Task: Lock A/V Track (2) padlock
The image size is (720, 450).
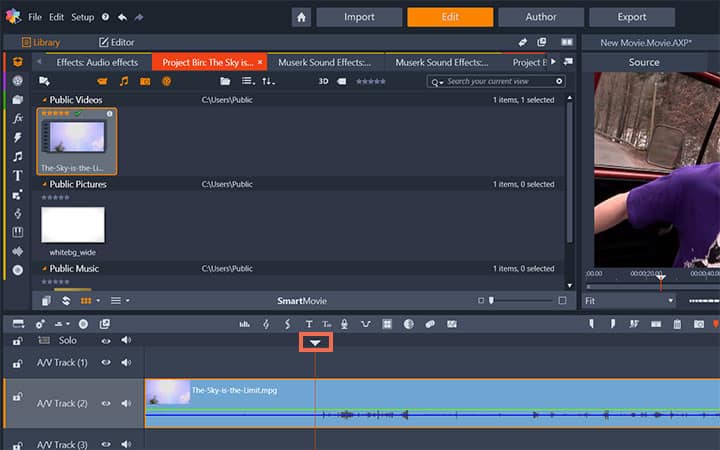Action: pyautogui.click(x=17, y=396)
